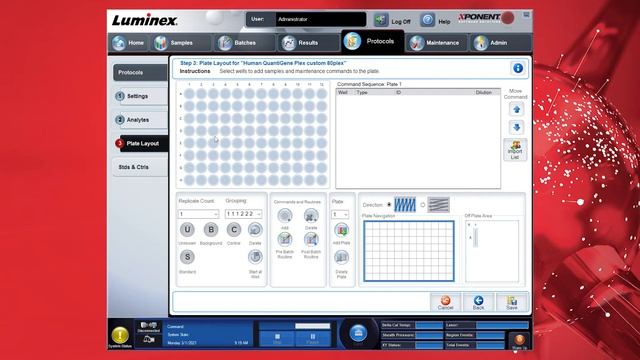Click the Cancel button

click(445, 302)
